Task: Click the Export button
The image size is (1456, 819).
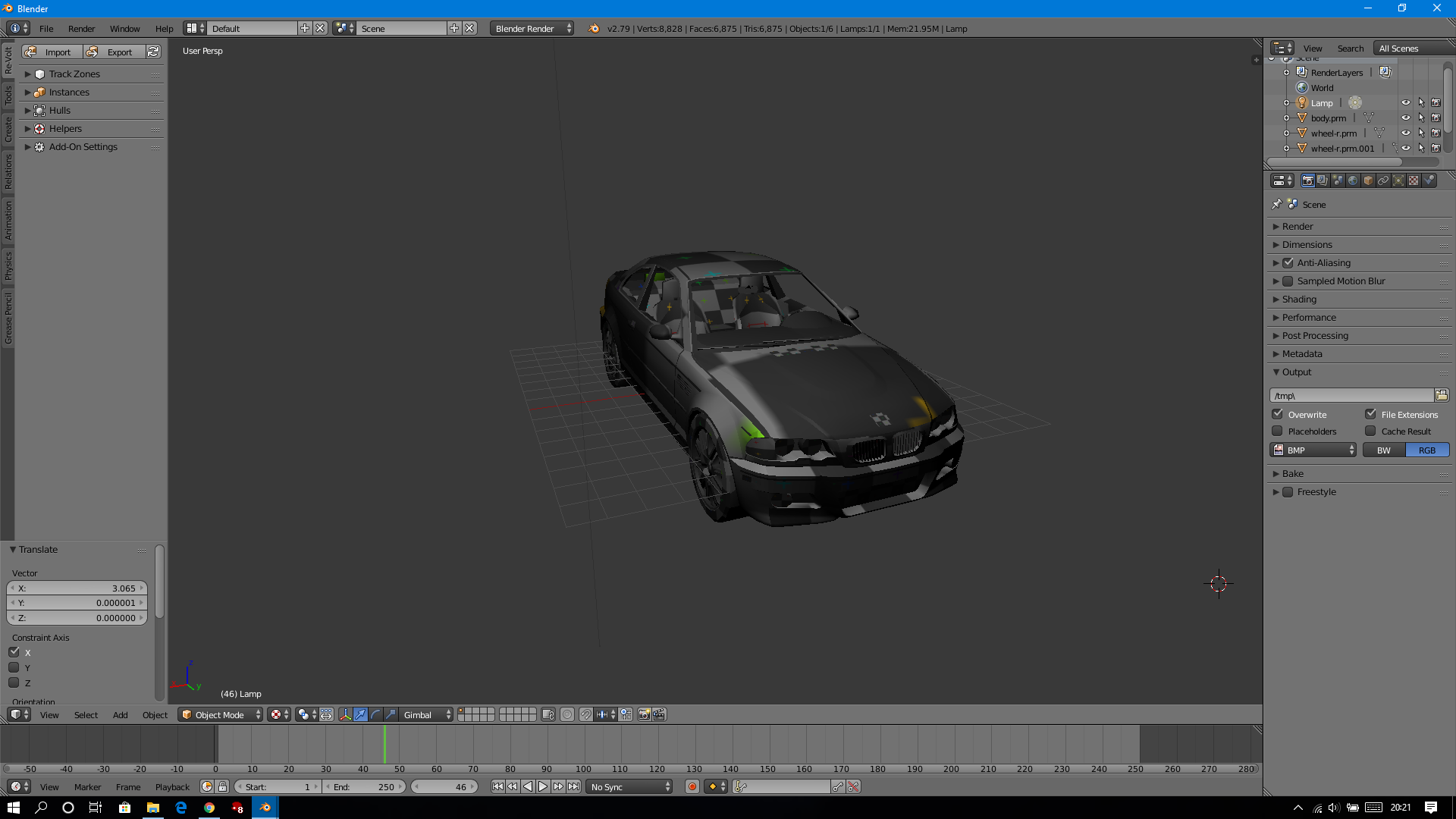Action: tap(113, 52)
